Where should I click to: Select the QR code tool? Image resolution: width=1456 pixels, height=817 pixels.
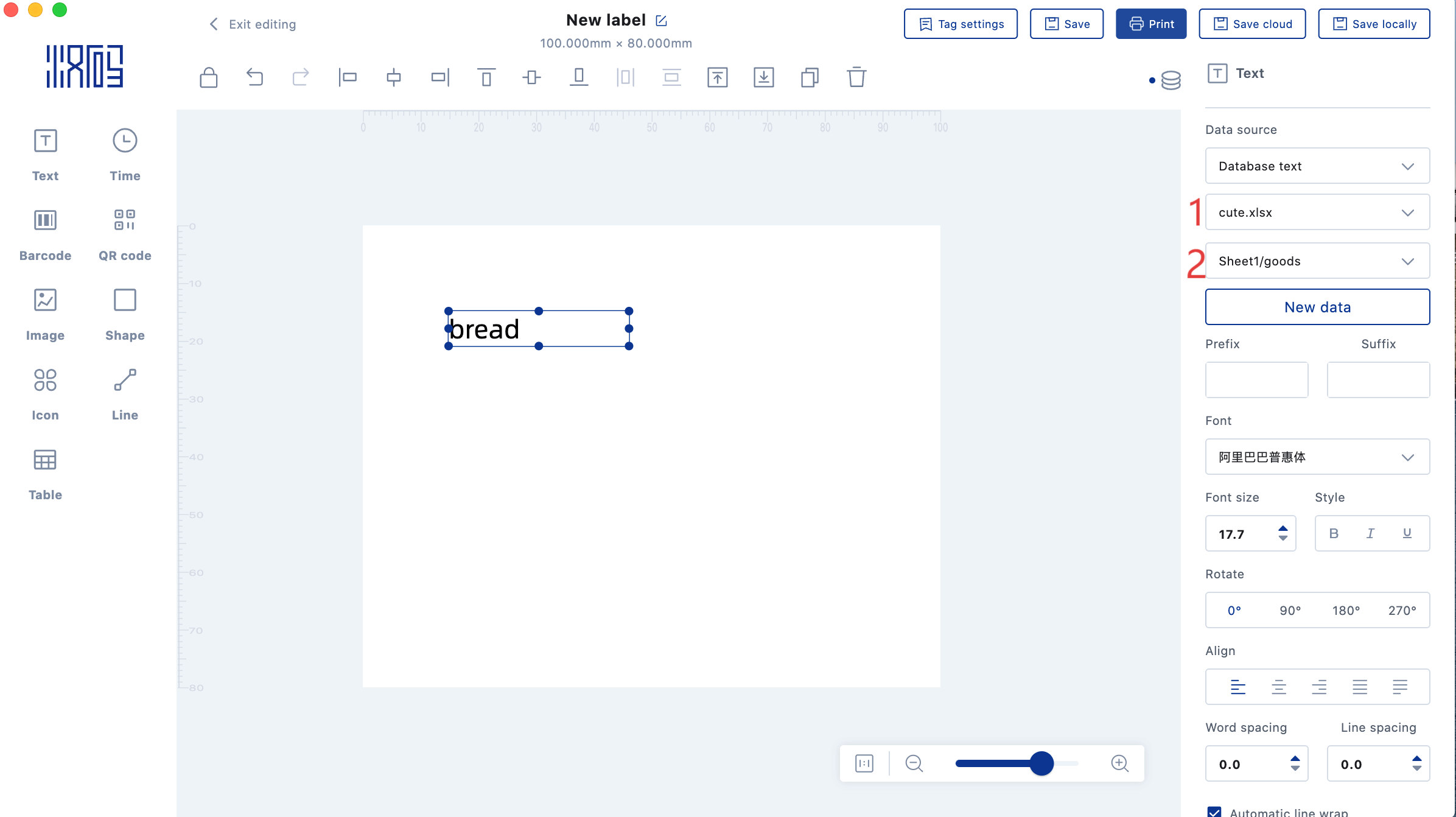coord(125,234)
